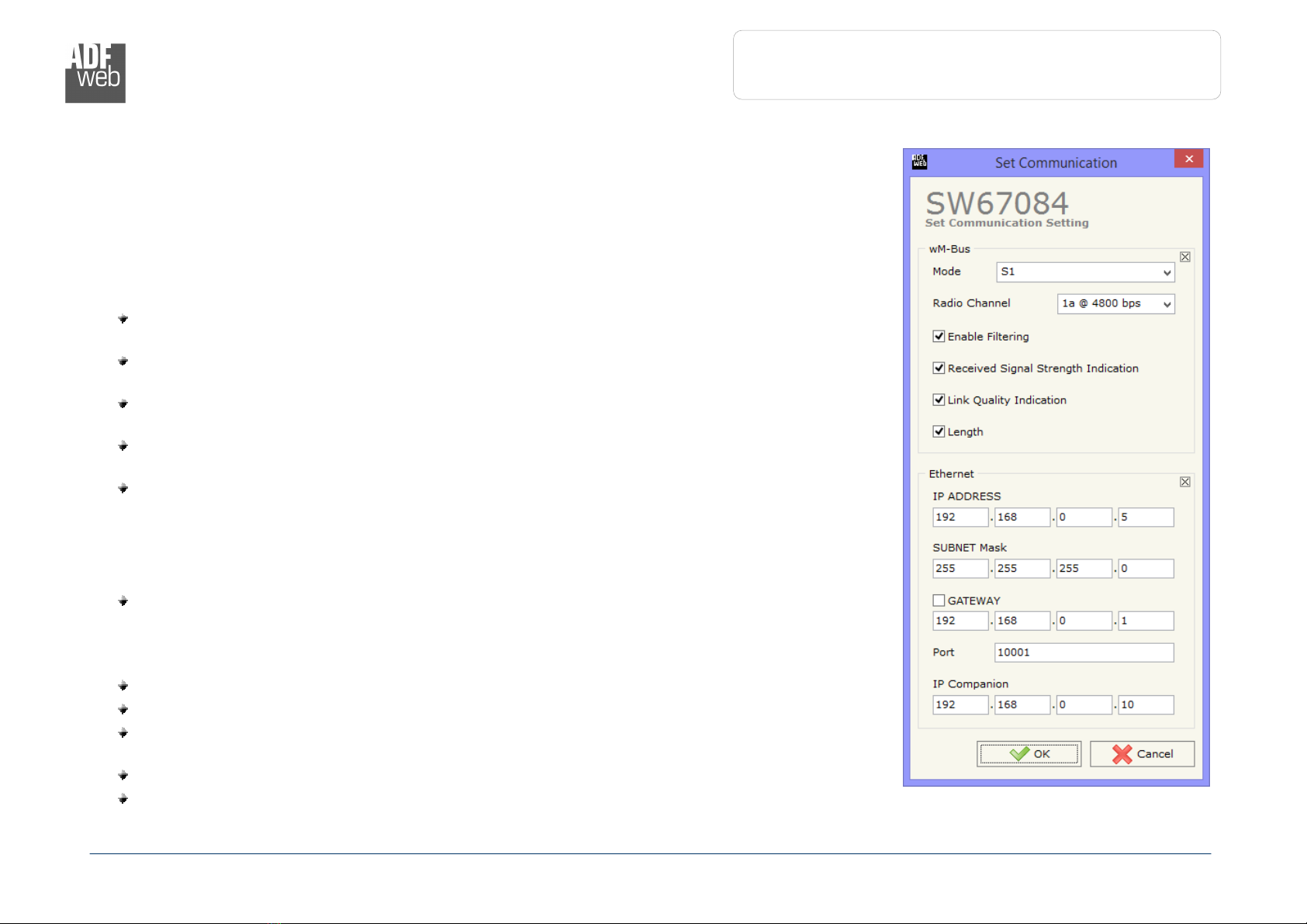Click the wM-Bus group label
Screen dimensions: 1307x924
click(949, 249)
